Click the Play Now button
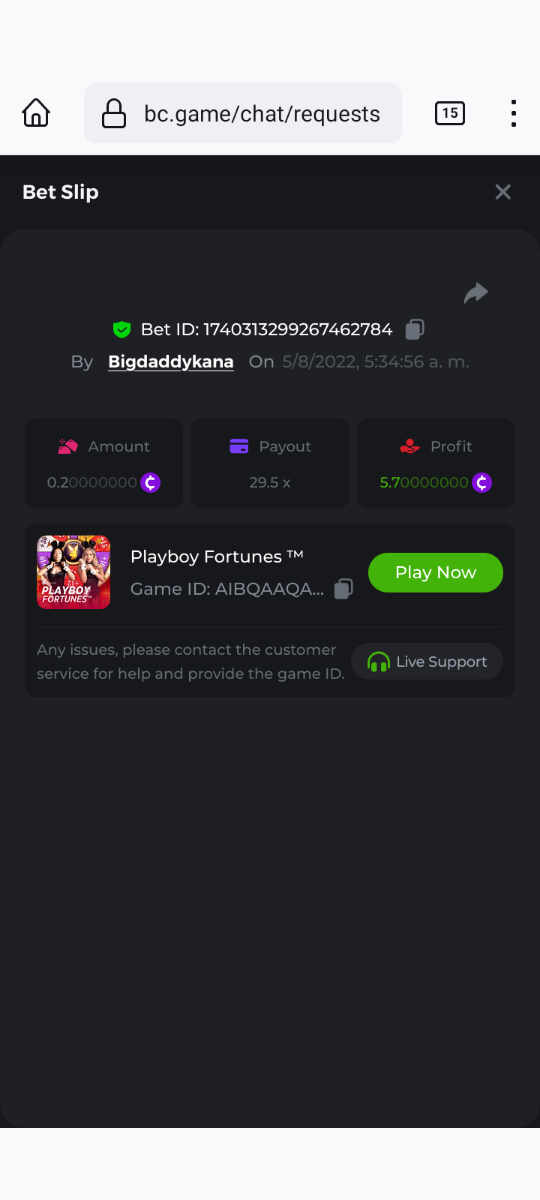540x1200 pixels. point(435,572)
